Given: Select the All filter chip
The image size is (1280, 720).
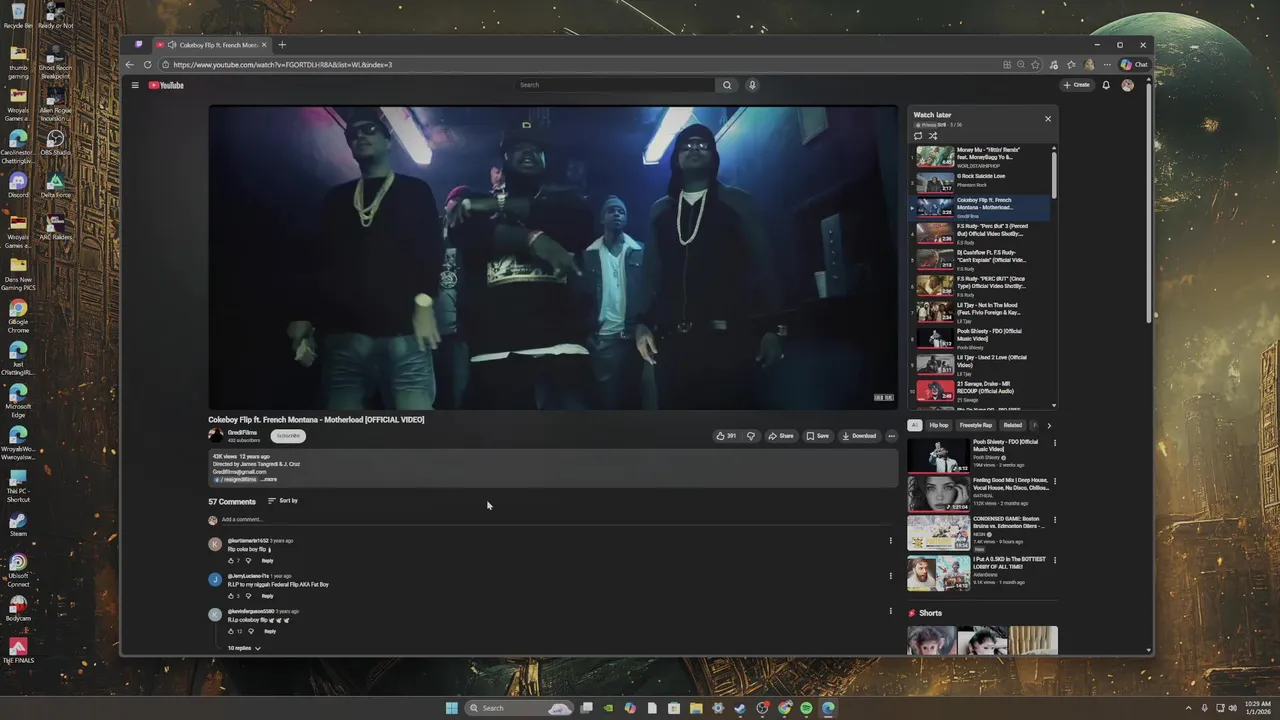Looking at the screenshot, I should tap(914, 426).
